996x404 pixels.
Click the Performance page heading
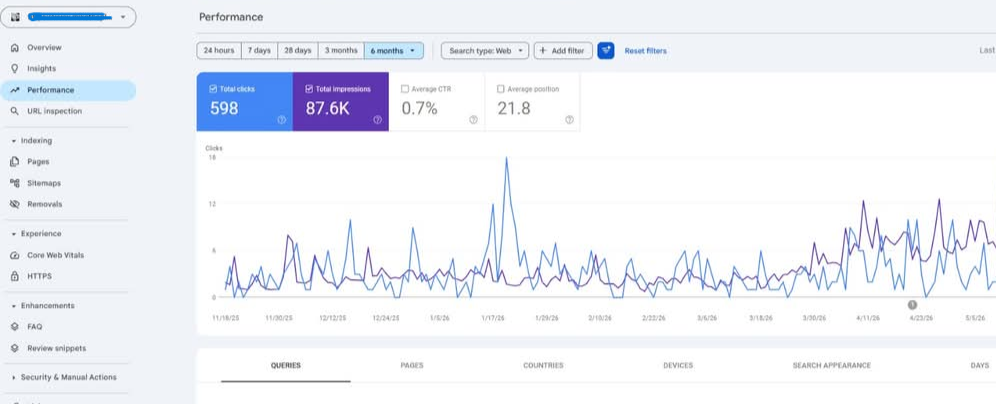click(x=231, y=17)
